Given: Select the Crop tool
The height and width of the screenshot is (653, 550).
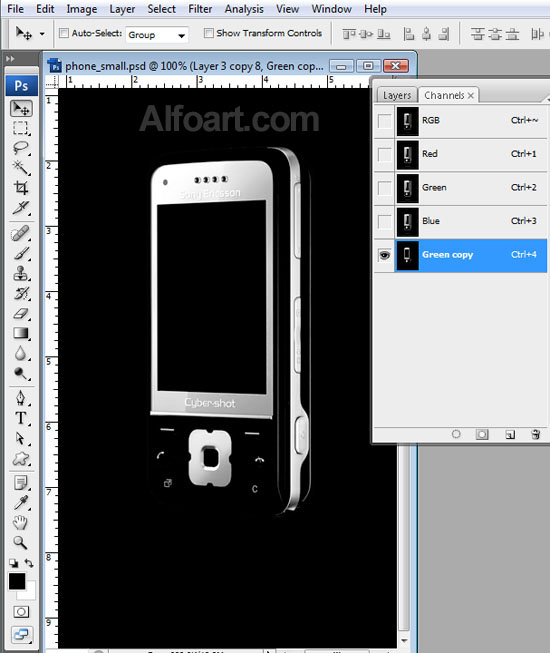Looking at the screenshot, I should (x=21, y=187).
